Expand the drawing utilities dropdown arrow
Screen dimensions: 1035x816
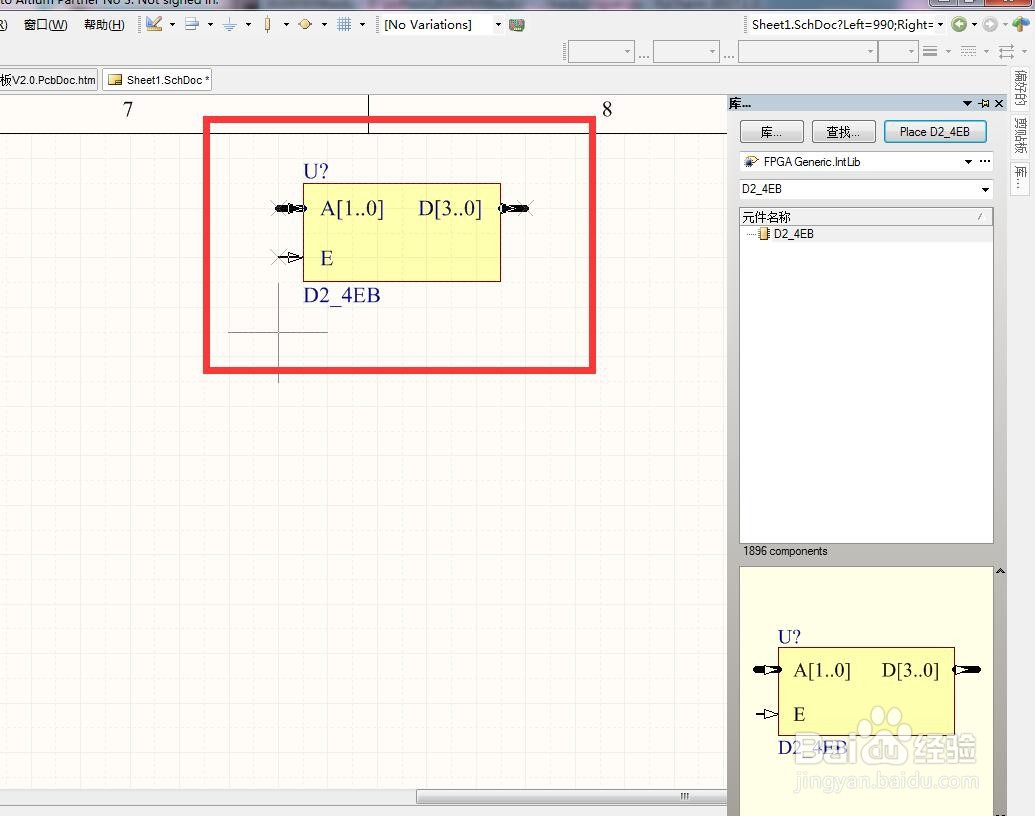pyautogui.click(x=172, y=24)
